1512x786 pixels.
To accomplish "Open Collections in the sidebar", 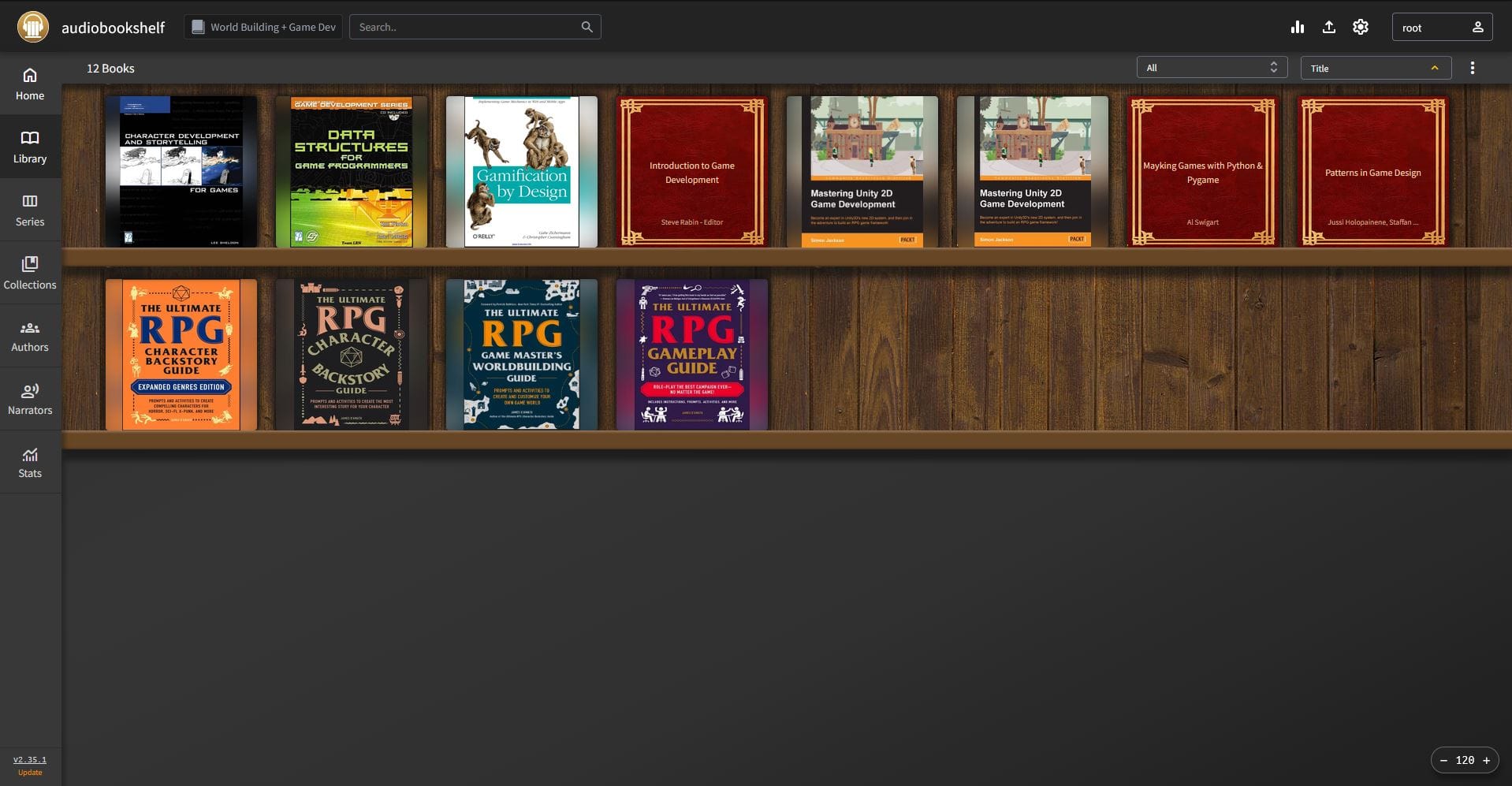I will point(30,274).
